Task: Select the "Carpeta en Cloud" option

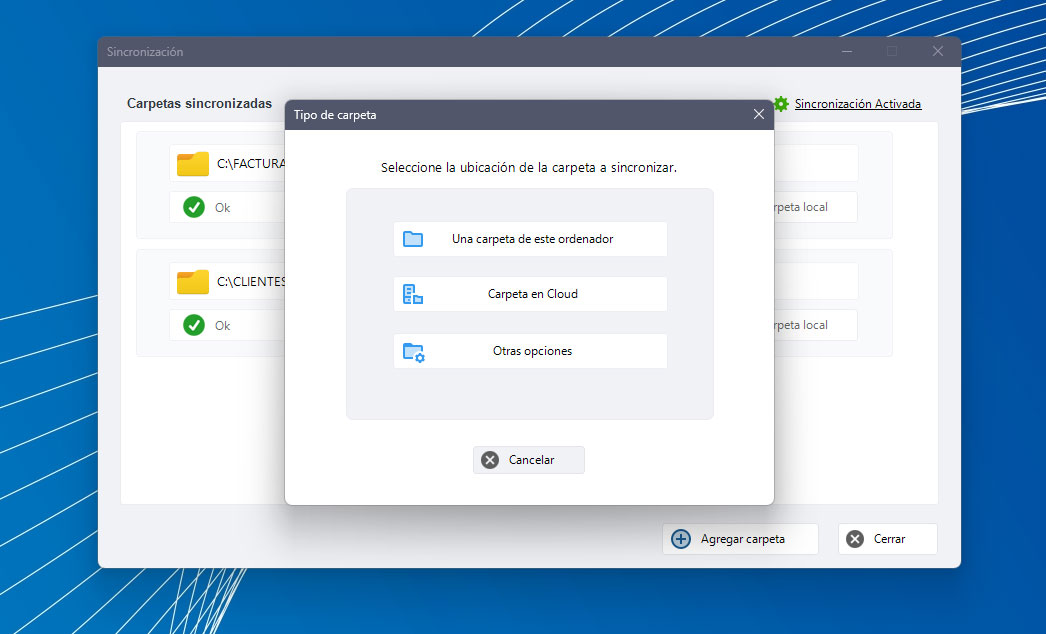Action: coord(530,294)
